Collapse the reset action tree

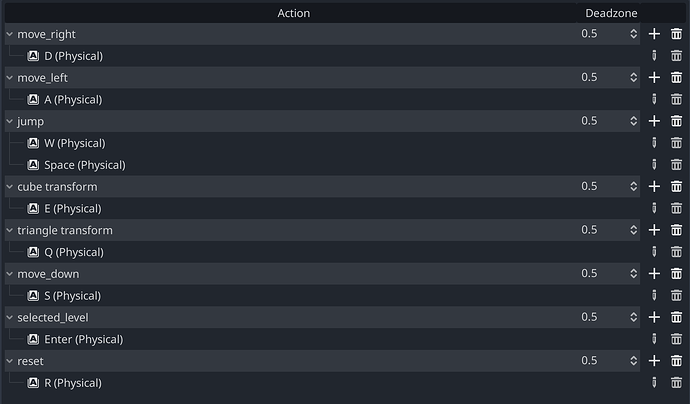9,361
